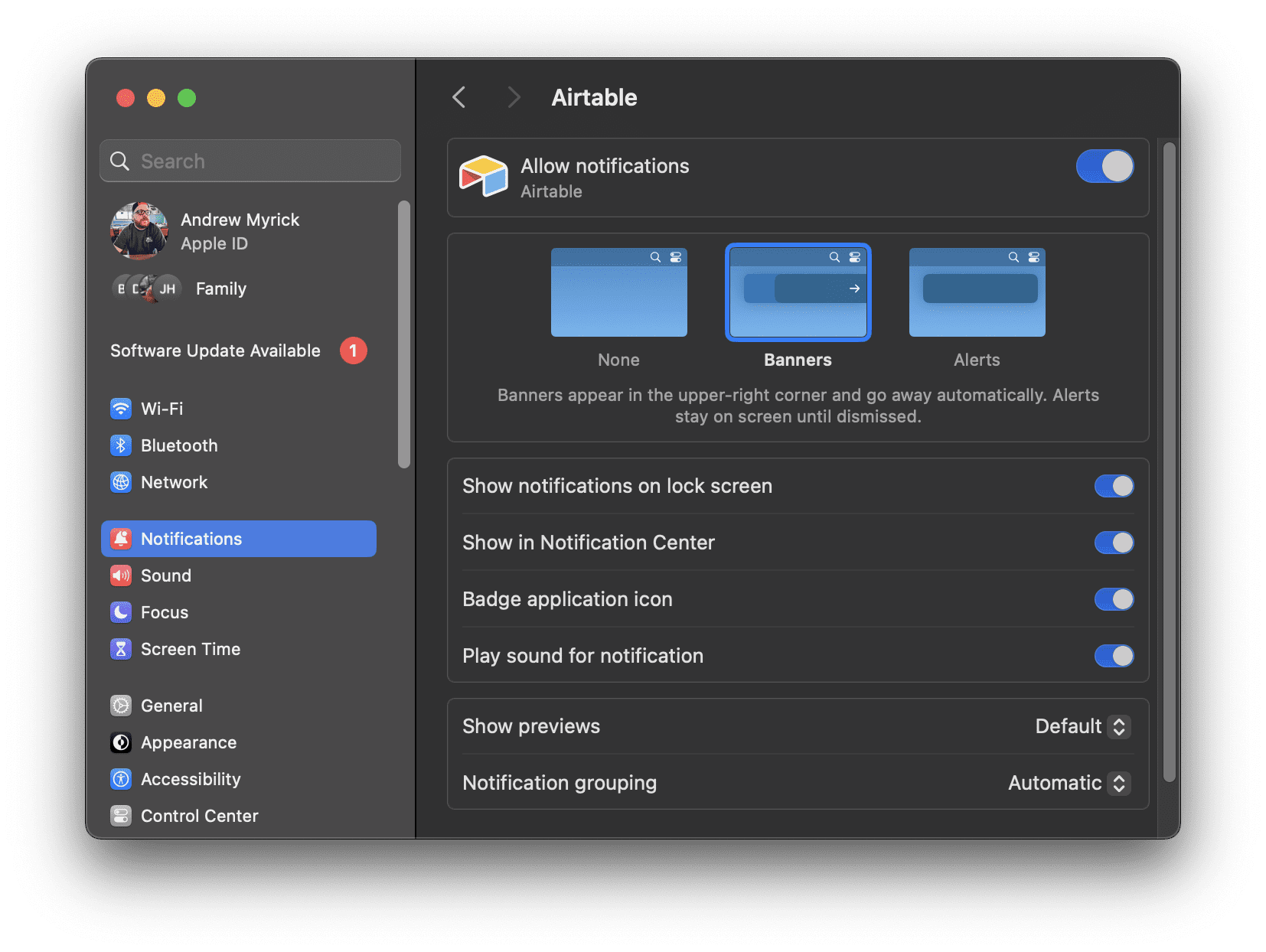Open the Notification grouping Automatic dropdown
The height and width of the screenshot is (952, 1266).
coord(1069,783)
